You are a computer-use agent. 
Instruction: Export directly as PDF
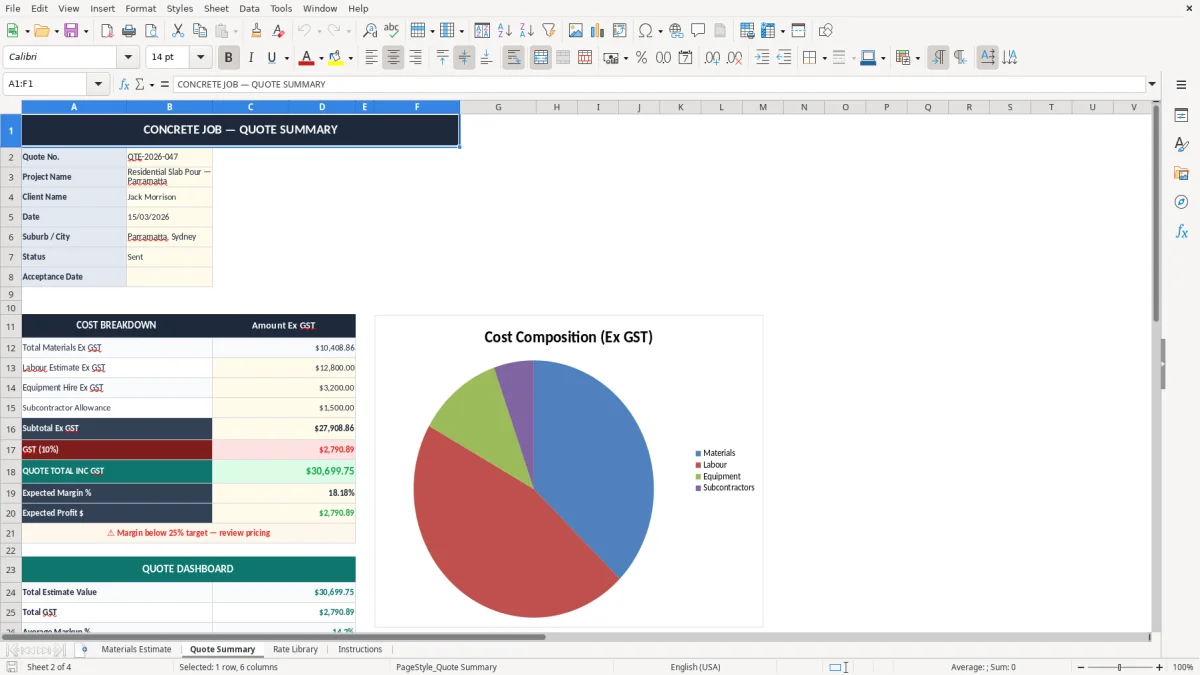[107, 31]
